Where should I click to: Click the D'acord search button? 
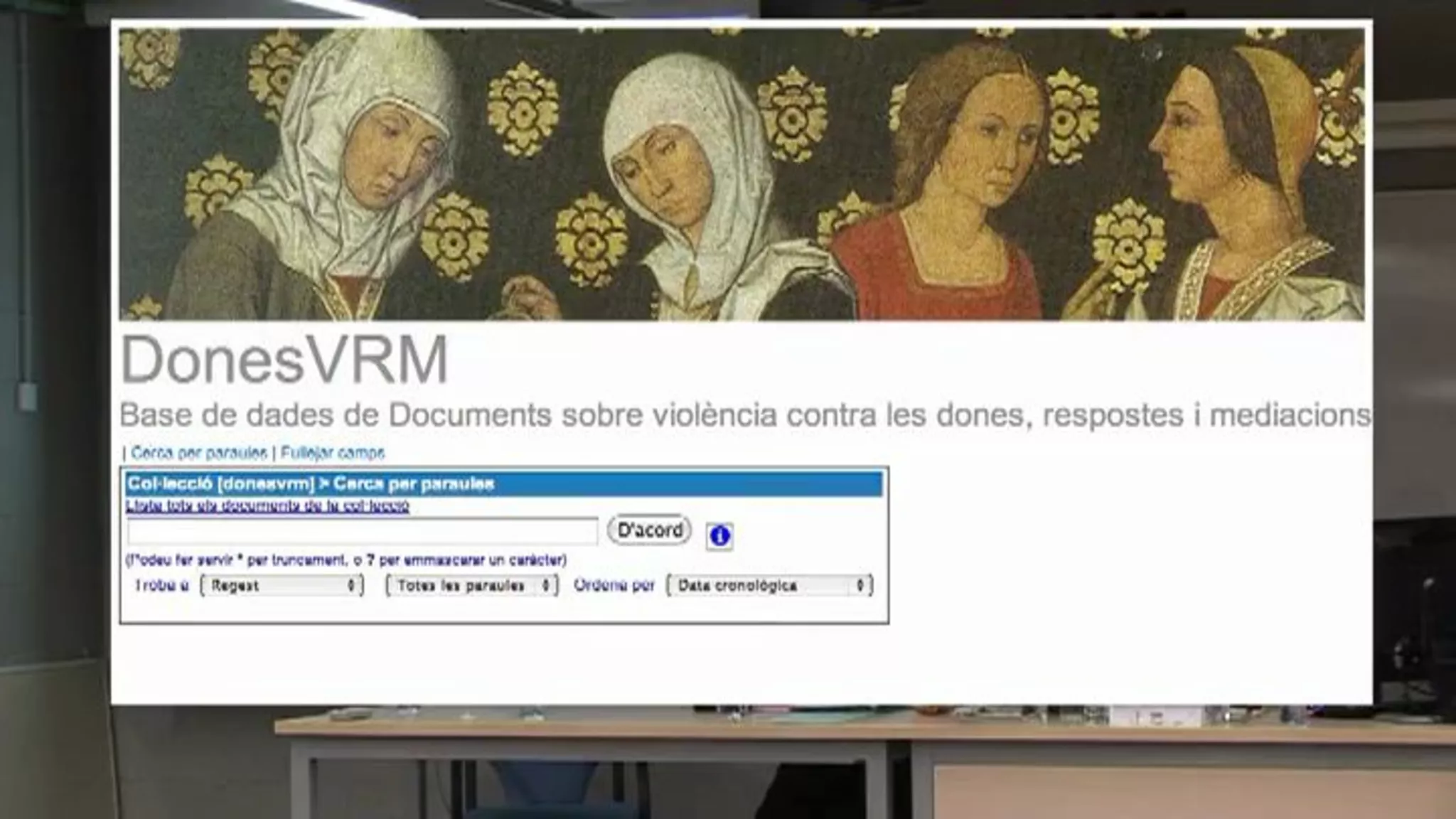tap(649, 530)
